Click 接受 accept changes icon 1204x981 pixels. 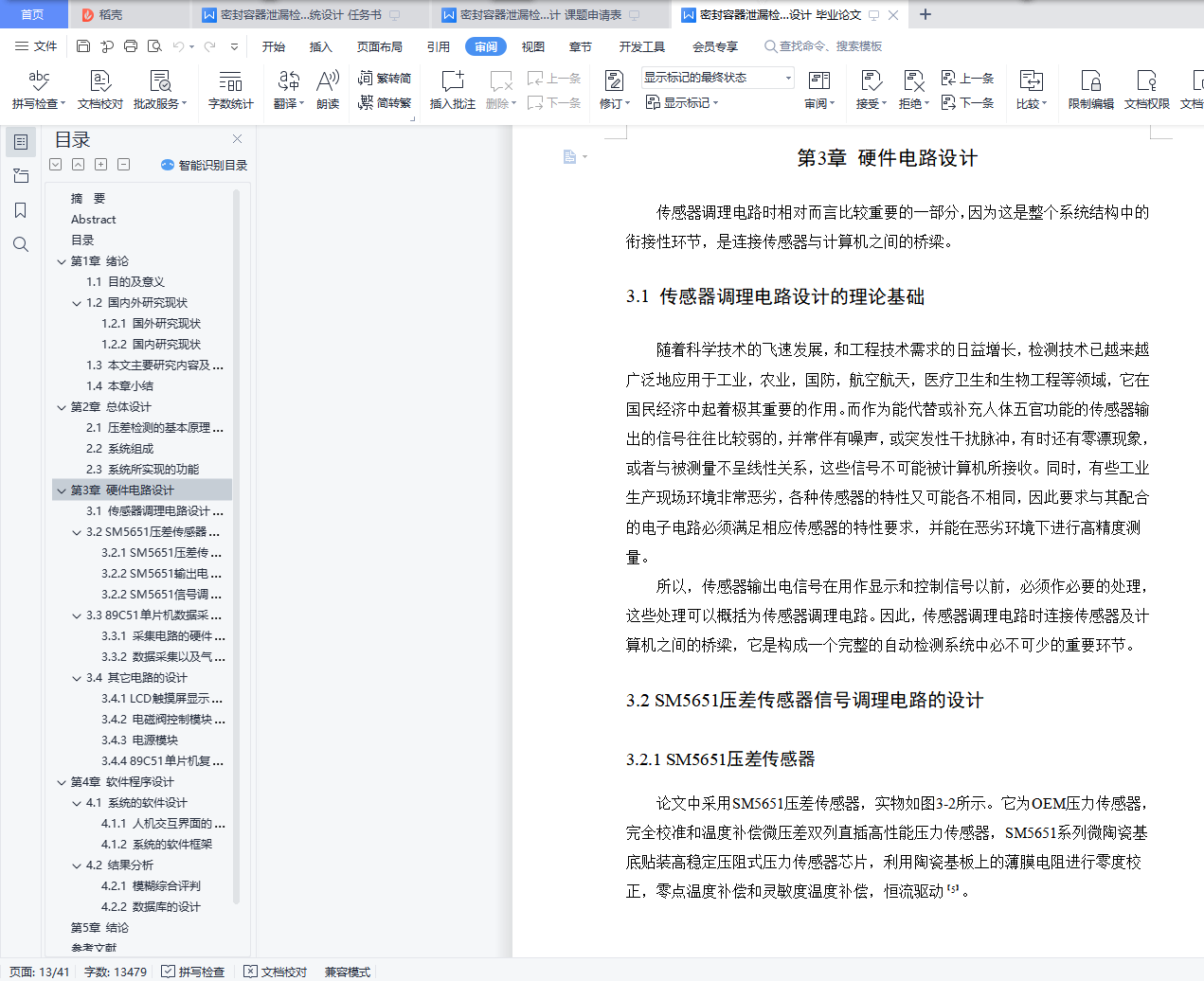tap(872, 81)
